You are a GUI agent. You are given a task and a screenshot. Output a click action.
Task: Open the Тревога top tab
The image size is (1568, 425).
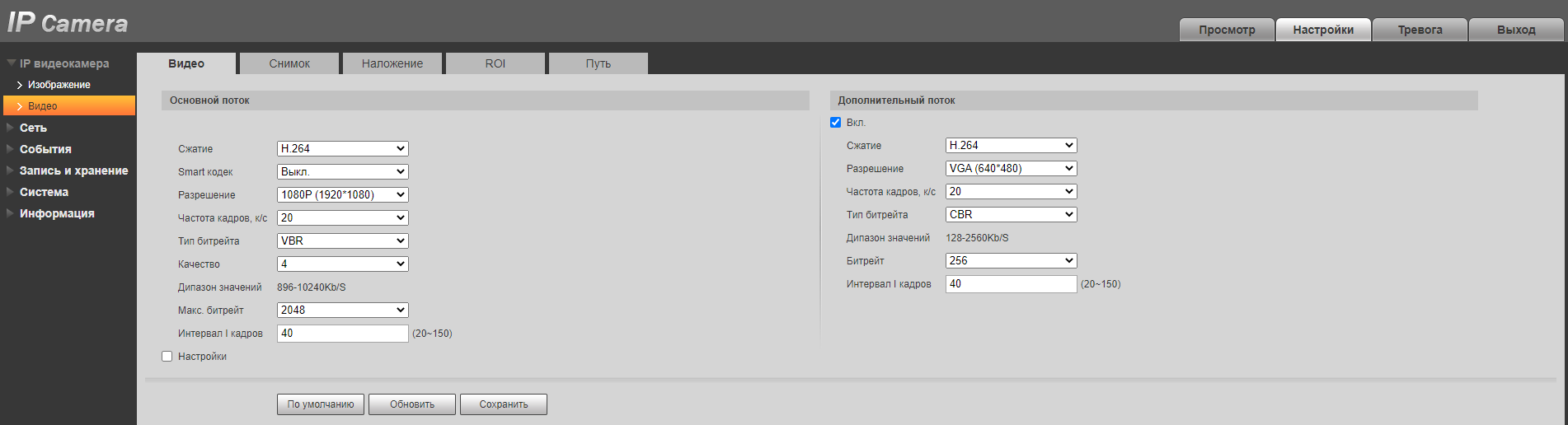click(1420, 30)
